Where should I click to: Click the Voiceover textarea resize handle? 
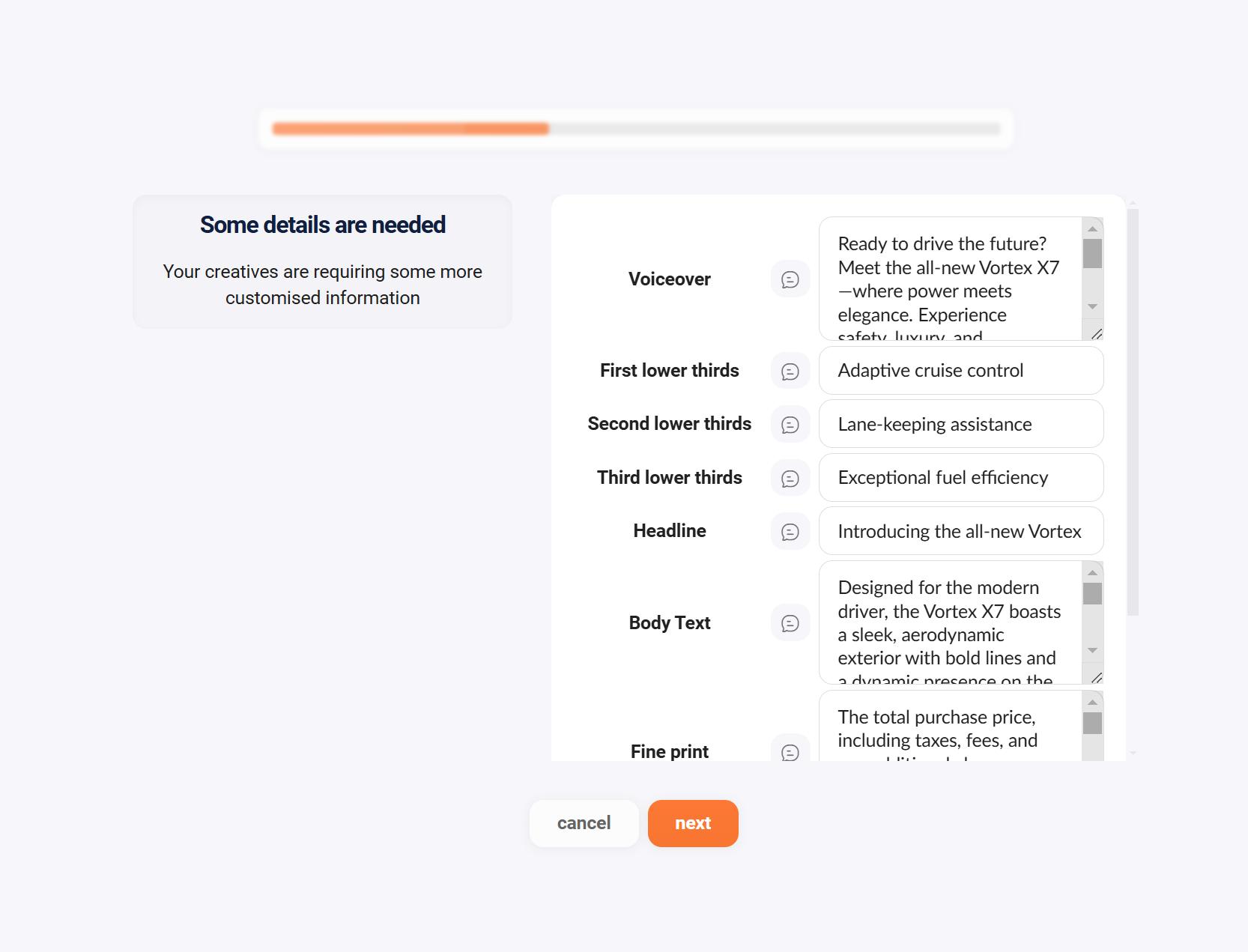[x=1097, y=334]
